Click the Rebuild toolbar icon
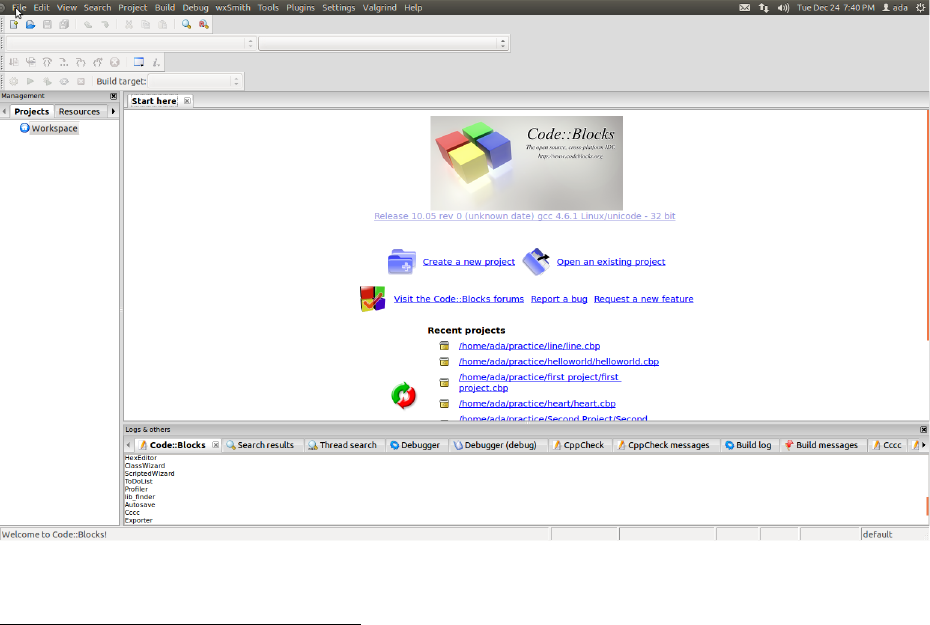 point(64,81)
